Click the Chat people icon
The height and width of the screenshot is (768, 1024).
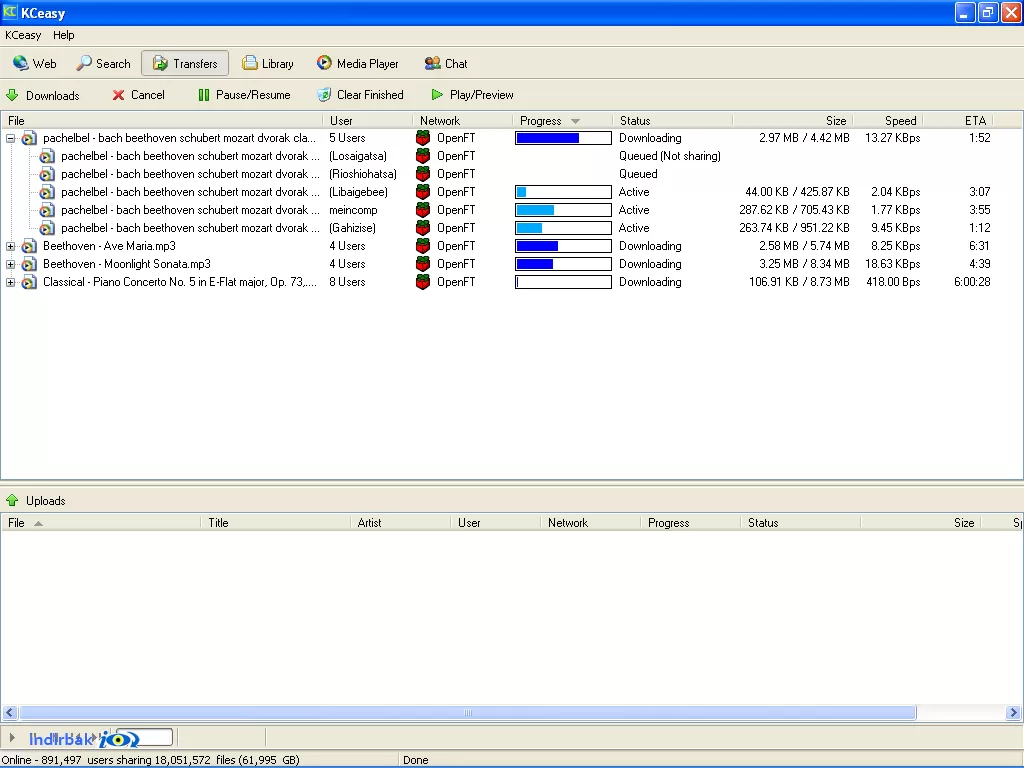pyautogui.click(x=432, y=63)
